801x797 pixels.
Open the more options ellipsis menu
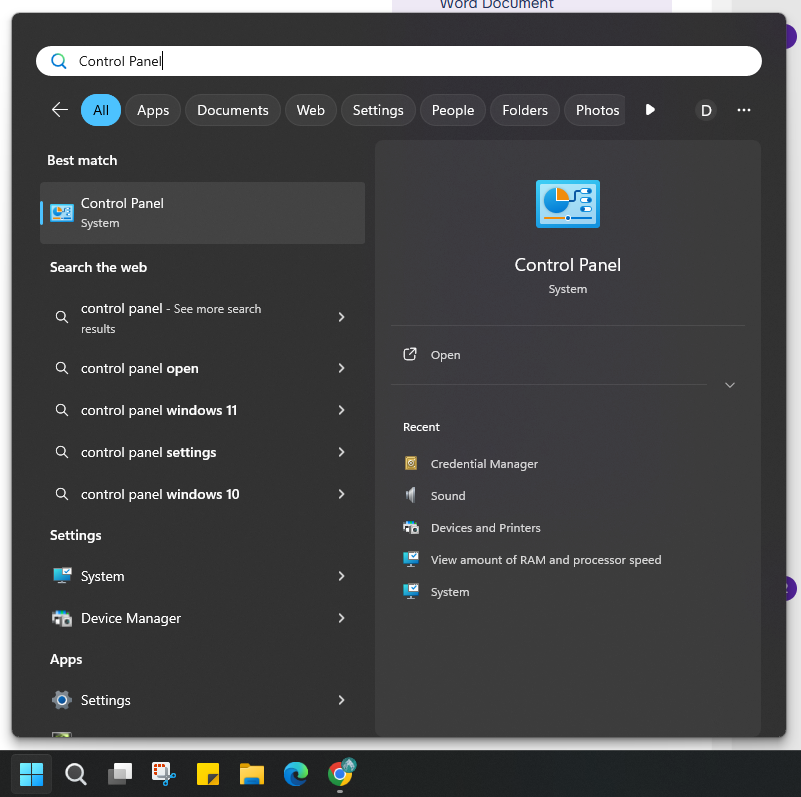pos(743,110)
